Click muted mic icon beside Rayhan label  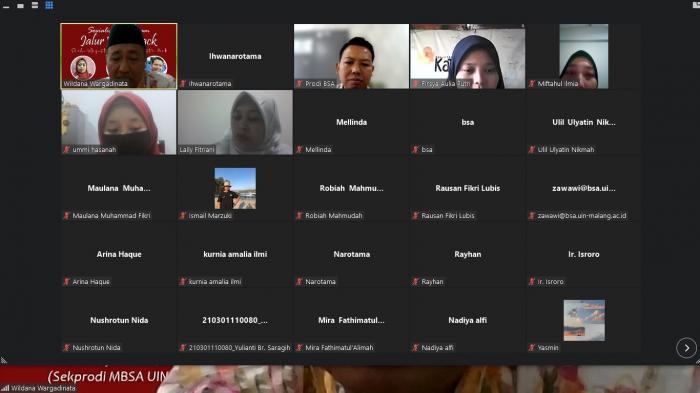click(416, 282)
